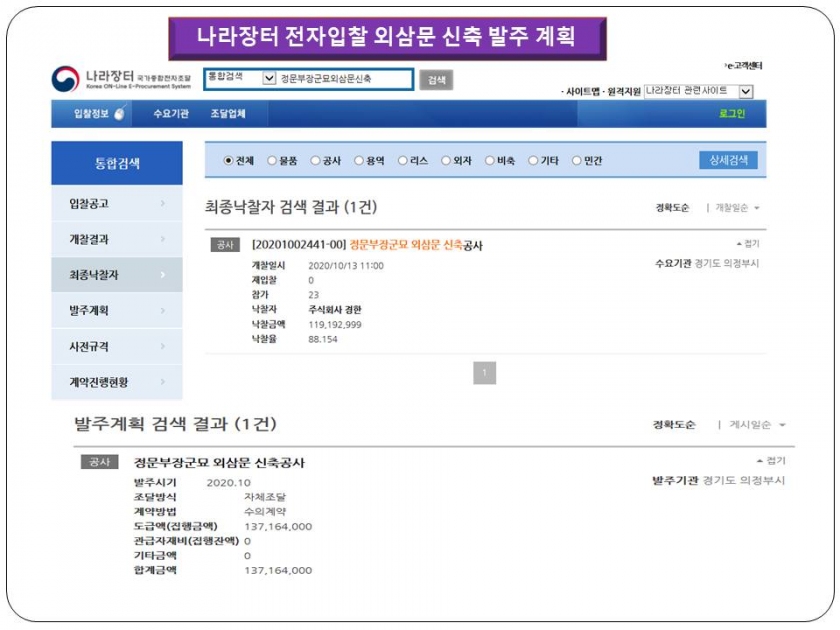Select 입찰공고 in the sidebar
Viewport: 840px width, 630px height.
[x=117, y=204]
